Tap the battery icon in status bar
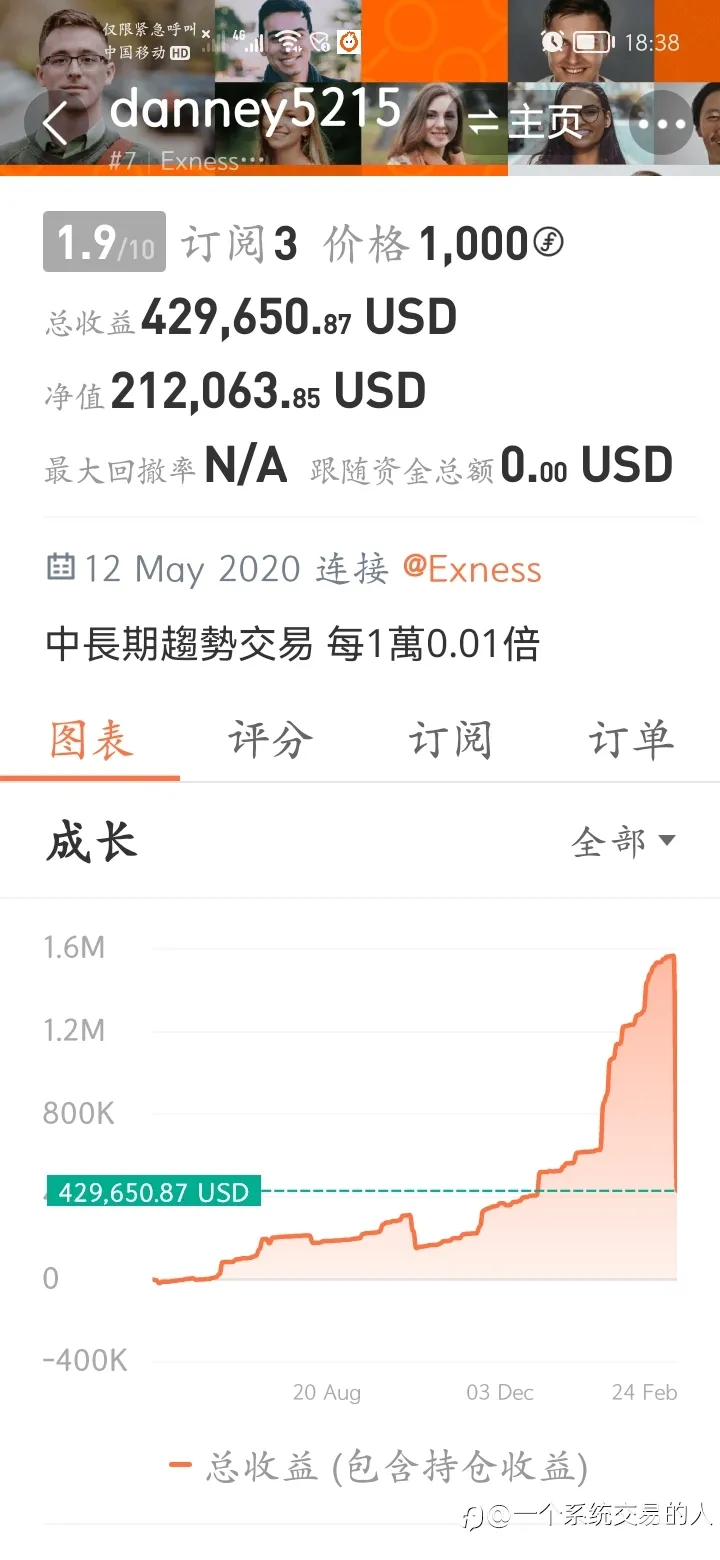Image resolution: width=720 pixels, height=1560 pixels. [x=593, y=42]
